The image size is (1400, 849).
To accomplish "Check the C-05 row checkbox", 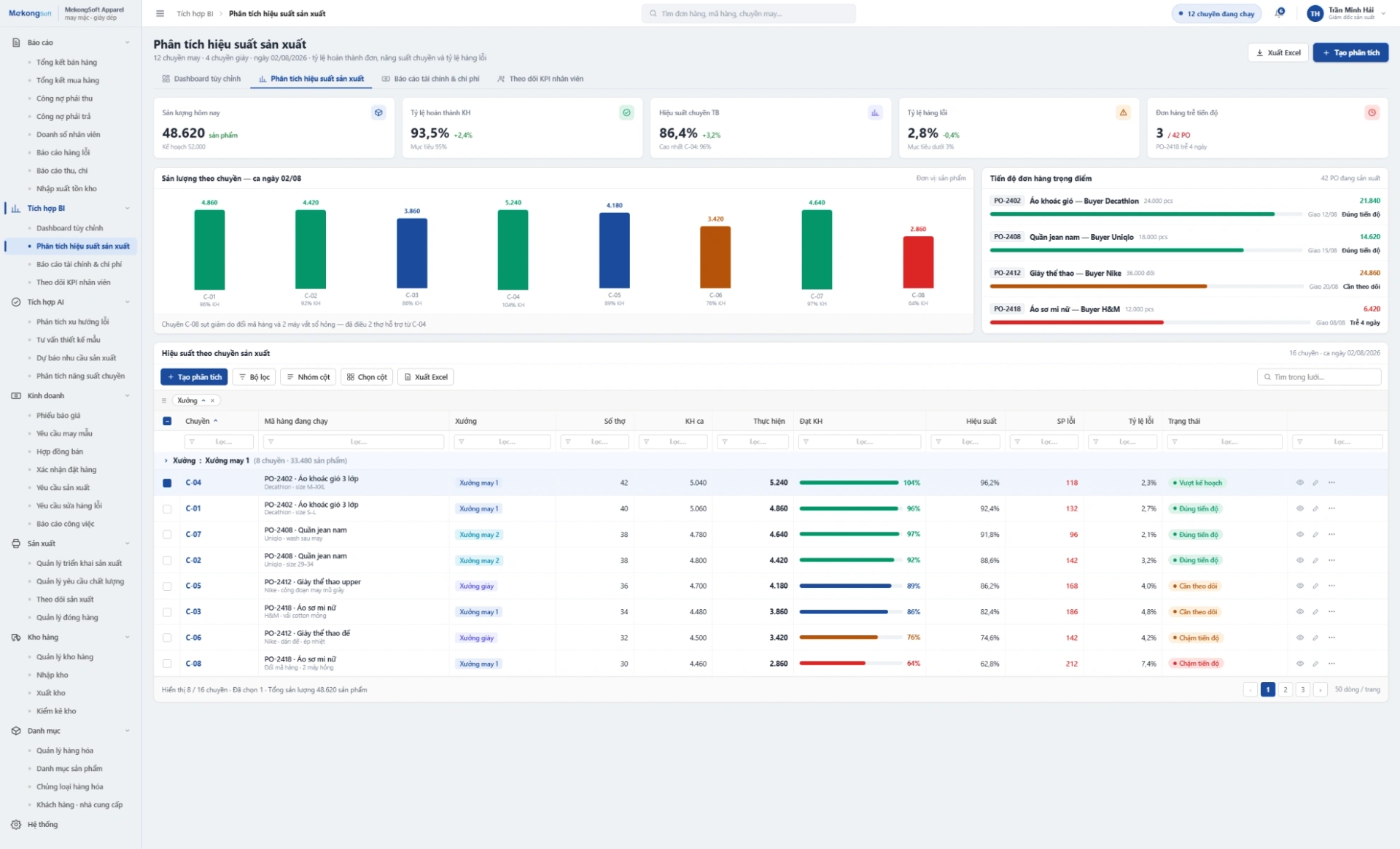I will tap(167, 586).
